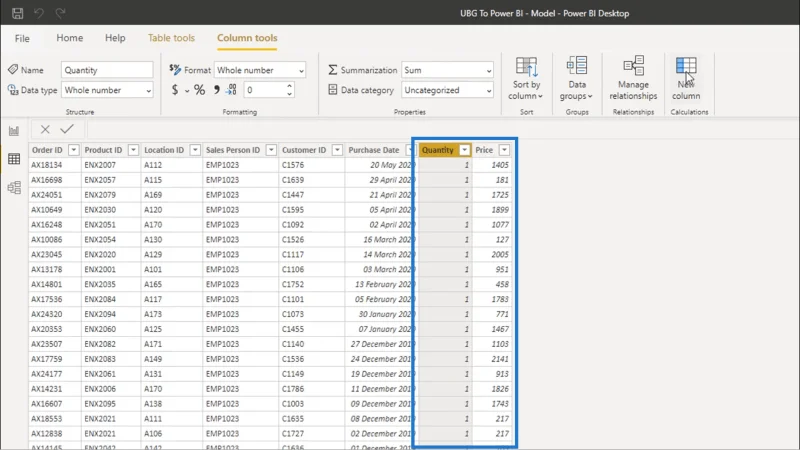Increase decimal places stepper up
This screenshot has height=450, width=800.
pyautogui.click(x=289, y=86)
